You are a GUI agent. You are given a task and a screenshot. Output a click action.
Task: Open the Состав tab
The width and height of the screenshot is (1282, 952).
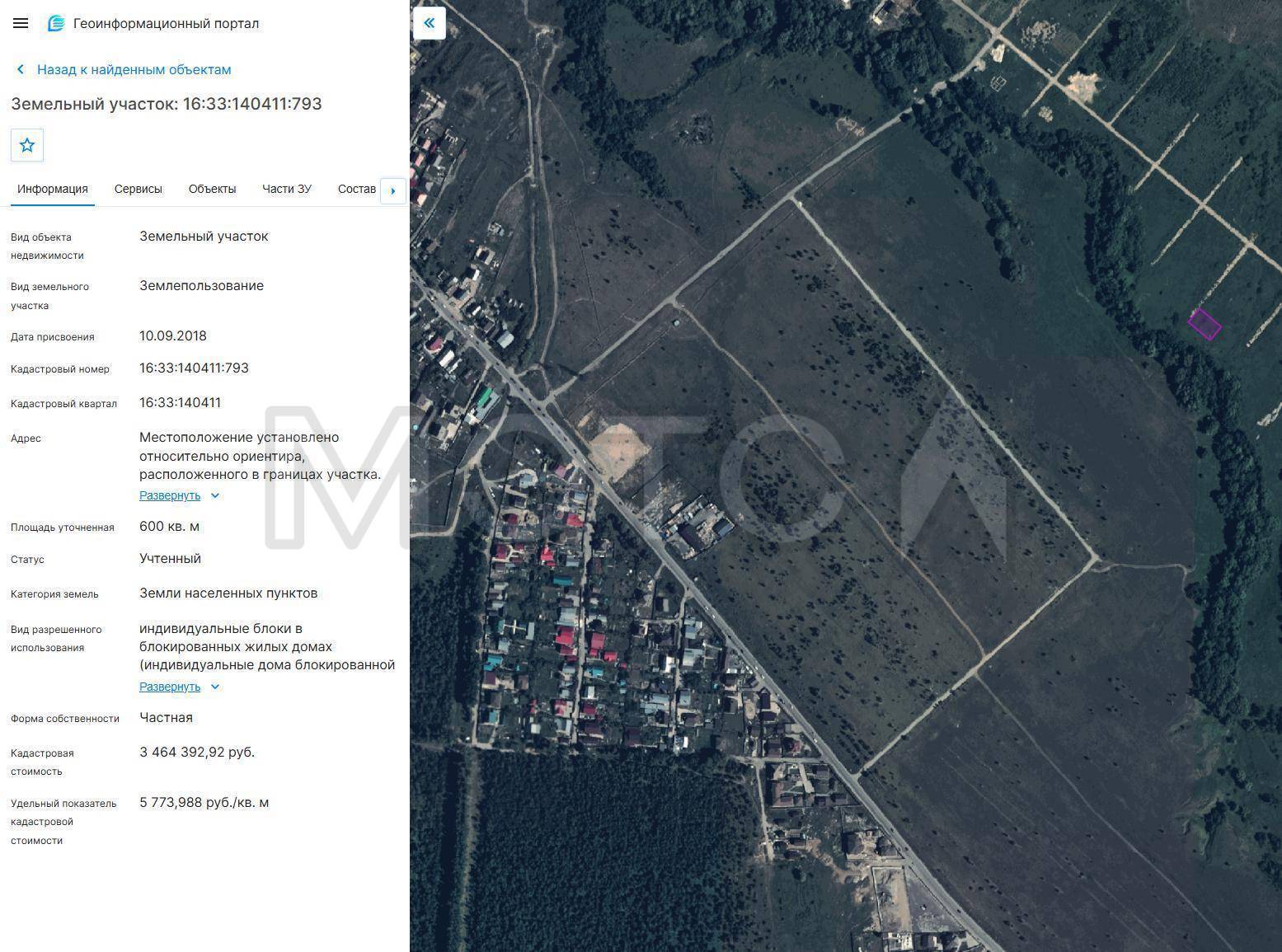tap(357, 189)
